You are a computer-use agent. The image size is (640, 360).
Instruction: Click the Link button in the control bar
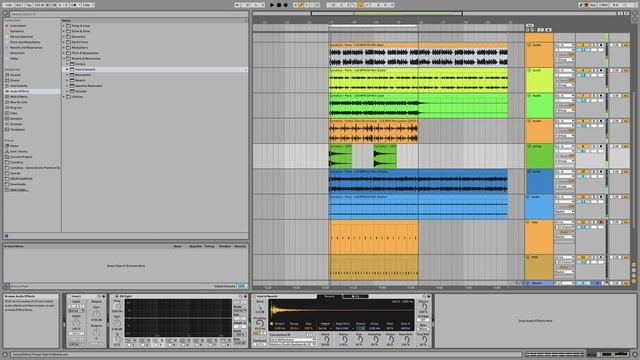coord(9,5)
